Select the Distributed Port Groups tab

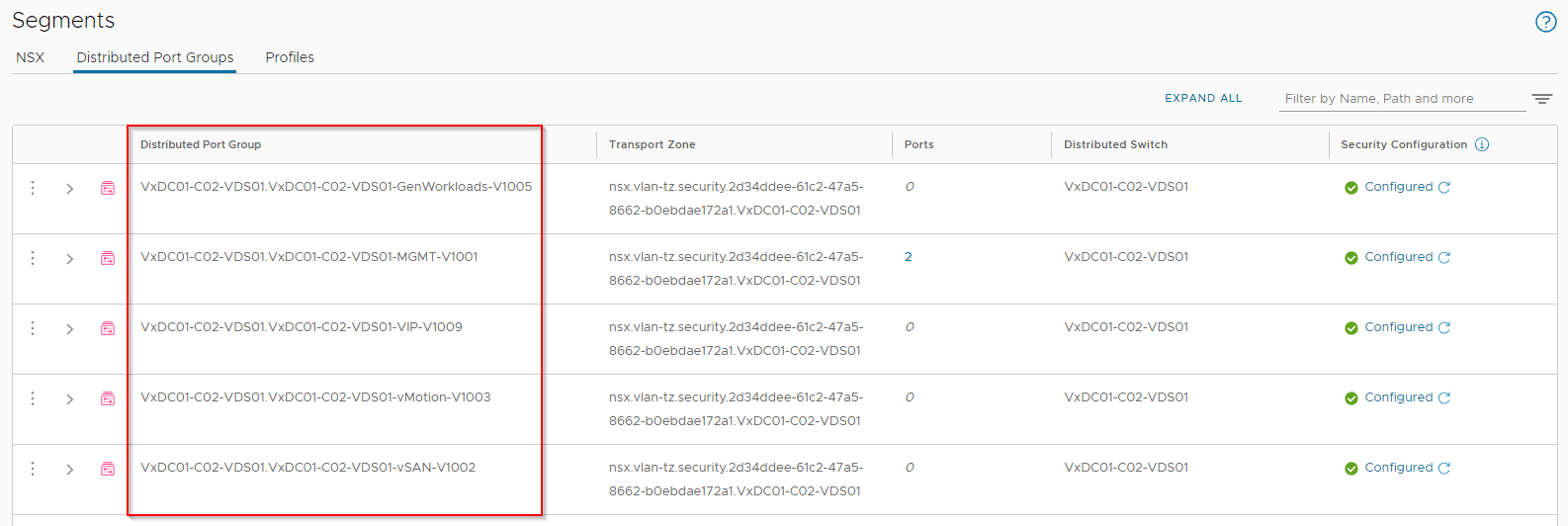click(155, 57)
